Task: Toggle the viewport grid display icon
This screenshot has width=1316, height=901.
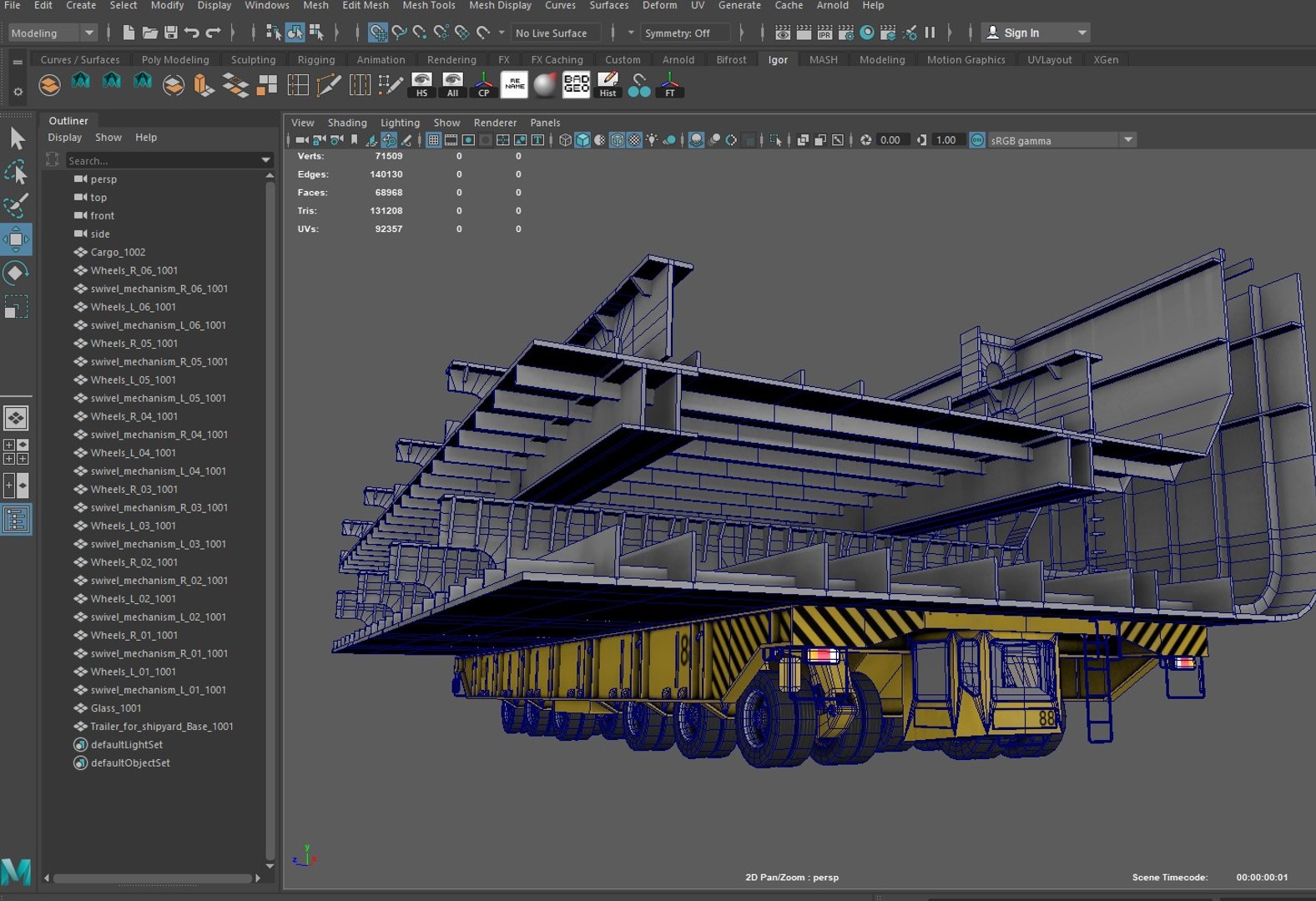Action: click(433, 140)
